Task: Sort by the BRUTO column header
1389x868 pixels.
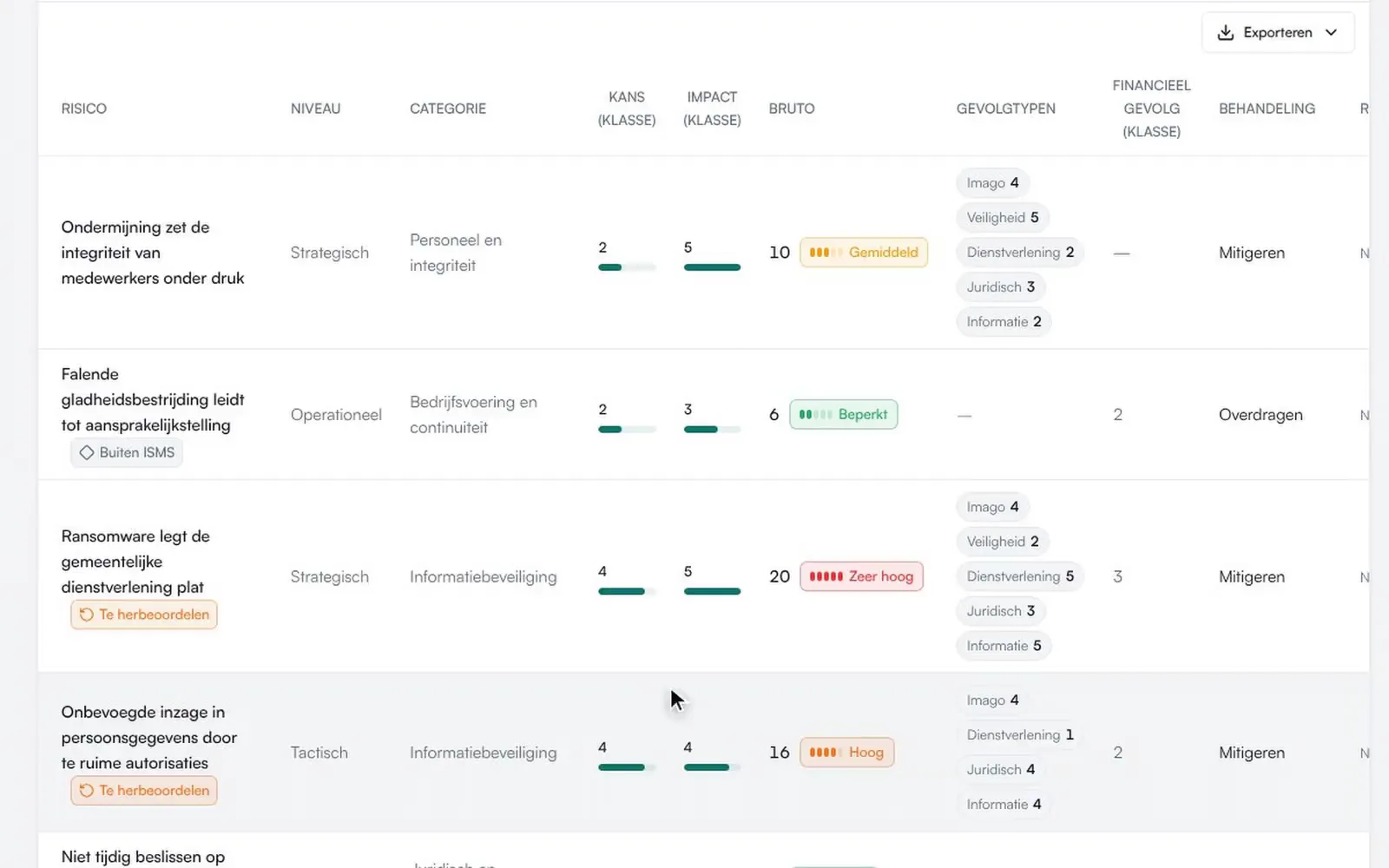Action: point(792,108)
